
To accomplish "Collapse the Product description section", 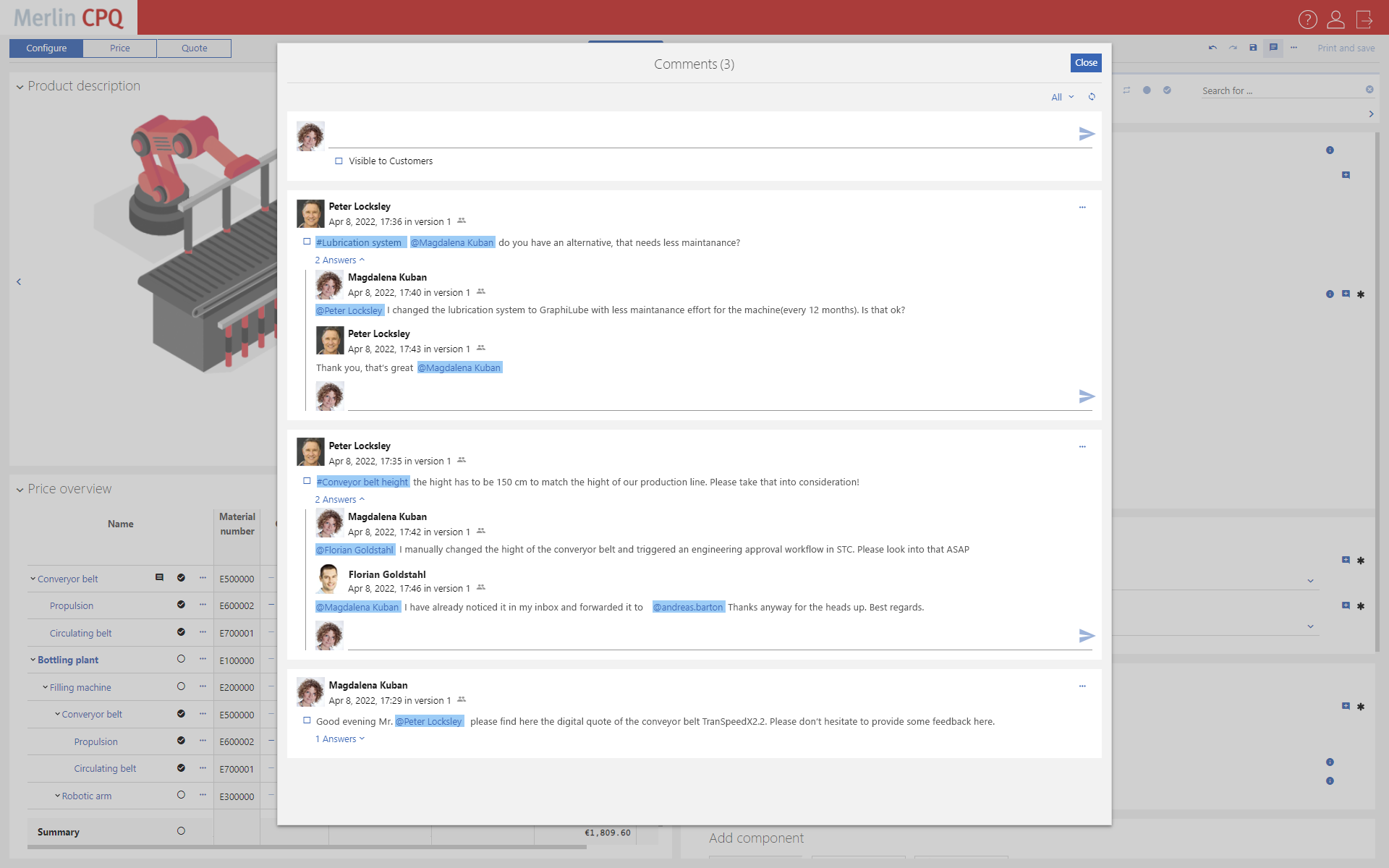I will (x=20, y=87).
